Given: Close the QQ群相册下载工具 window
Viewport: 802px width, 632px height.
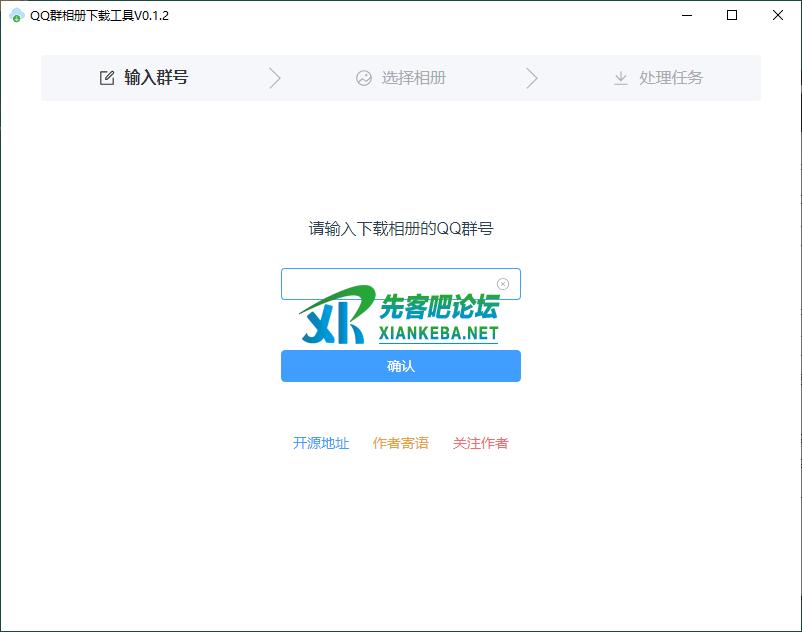Looking at the screenshot, I should [x=778, y=15].
